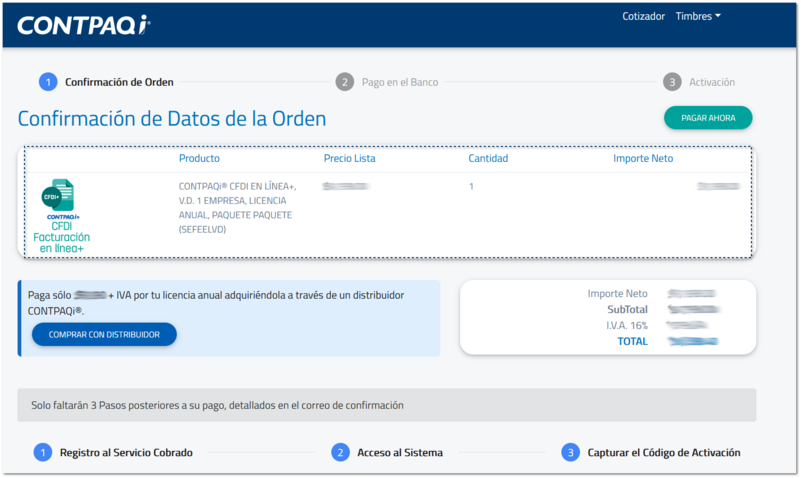Click step 1 circle for Confirmación de Orden
This screenshot has width=801, height=478.
pos(47,82)
